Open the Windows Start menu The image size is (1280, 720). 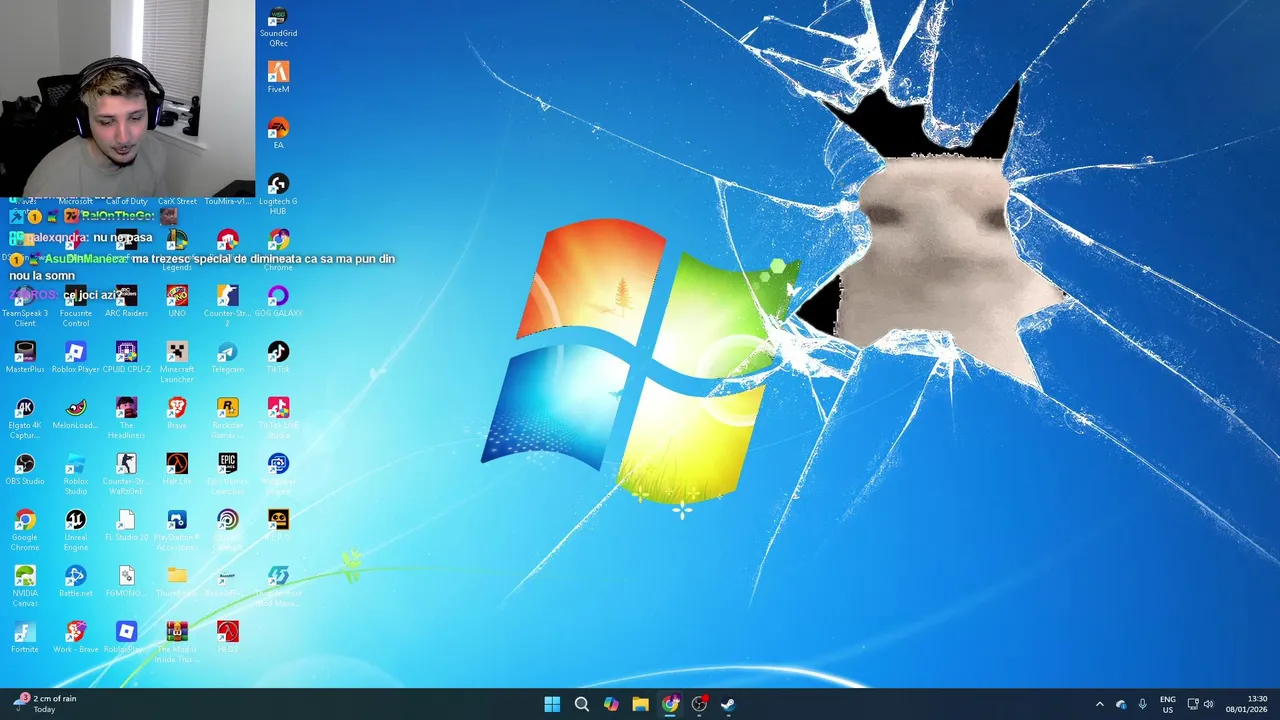(x=552, y=704)
